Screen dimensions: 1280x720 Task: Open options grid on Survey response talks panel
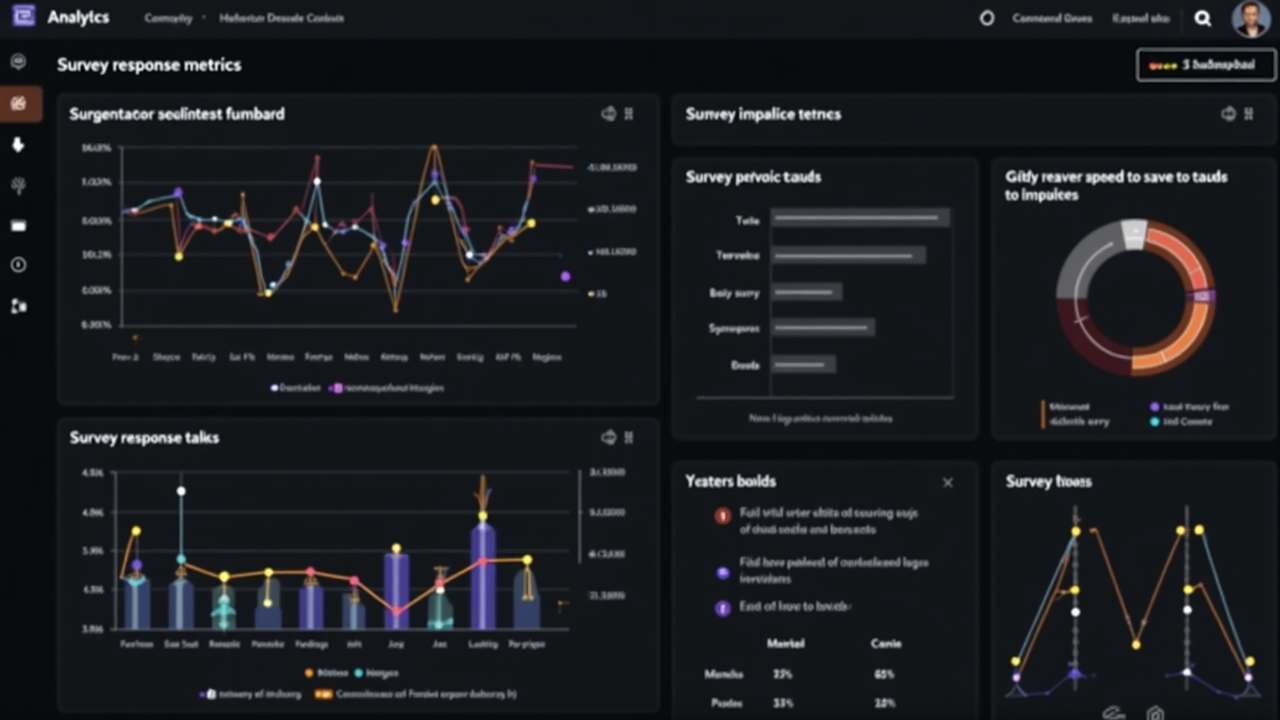point(629,437)
